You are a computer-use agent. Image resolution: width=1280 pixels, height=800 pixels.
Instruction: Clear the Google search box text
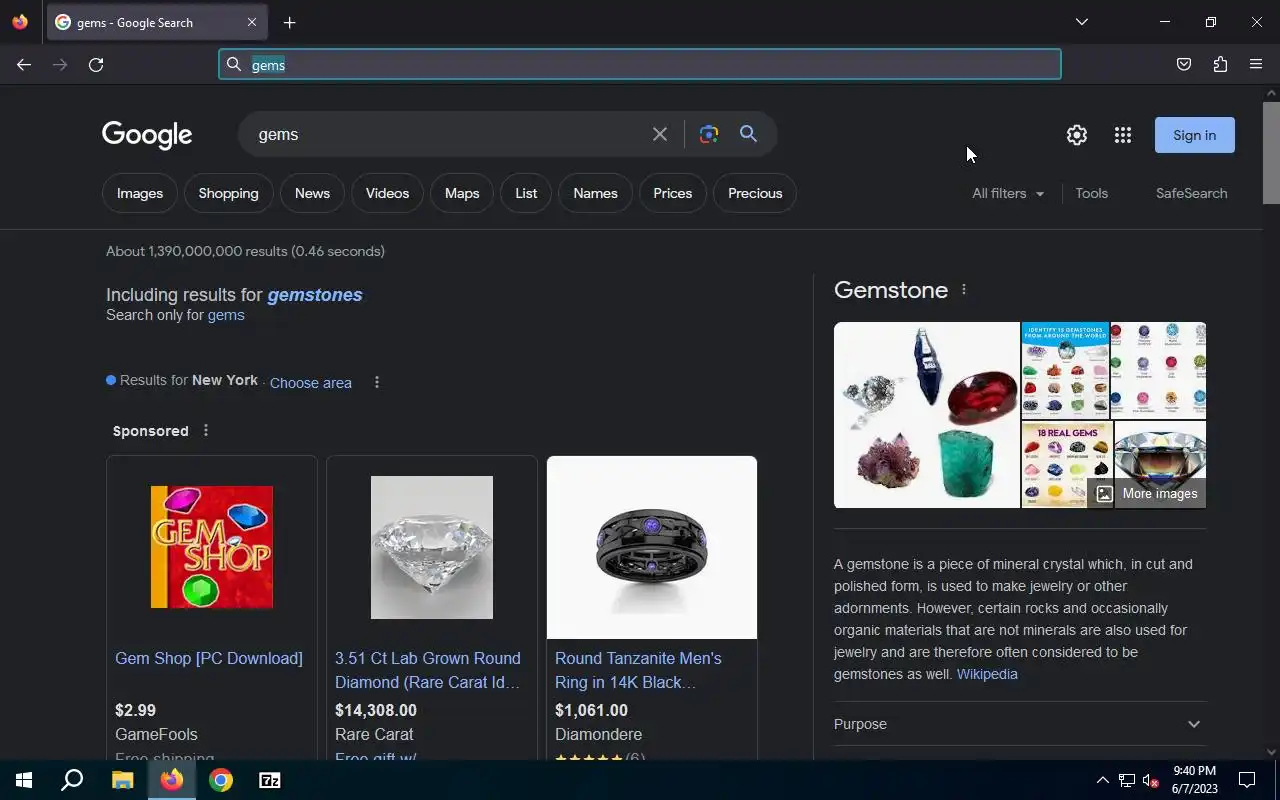[x=660, y=134]
